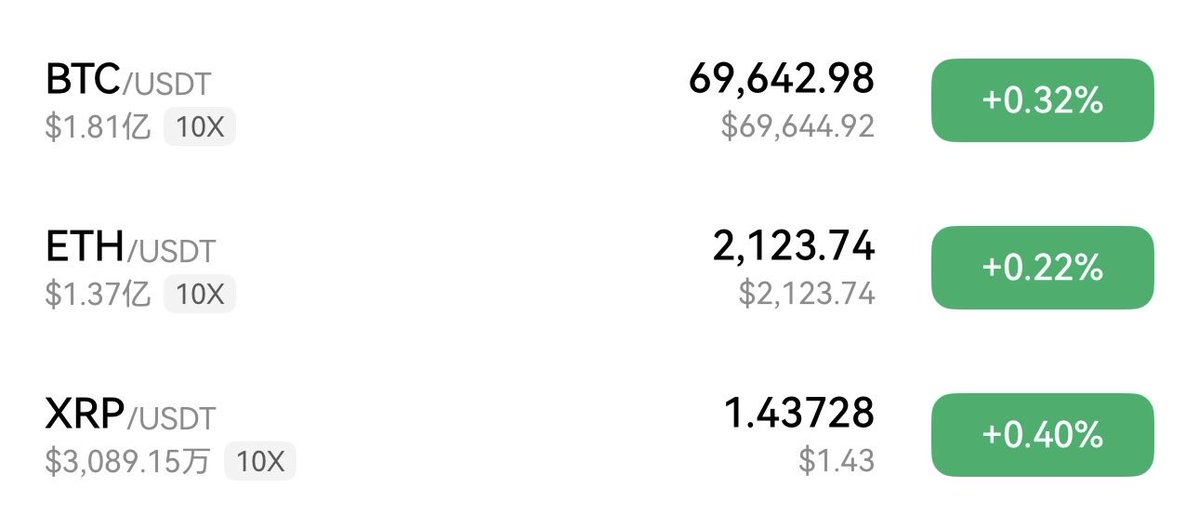Tap the green +0.32% change button
Screen dimensions: 1199x514
(x=1042, y=100)
